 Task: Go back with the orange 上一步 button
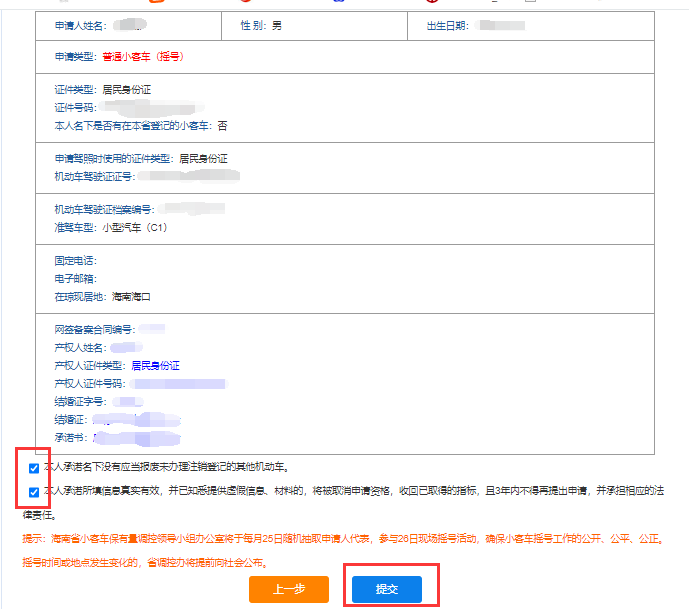(288, 589)
